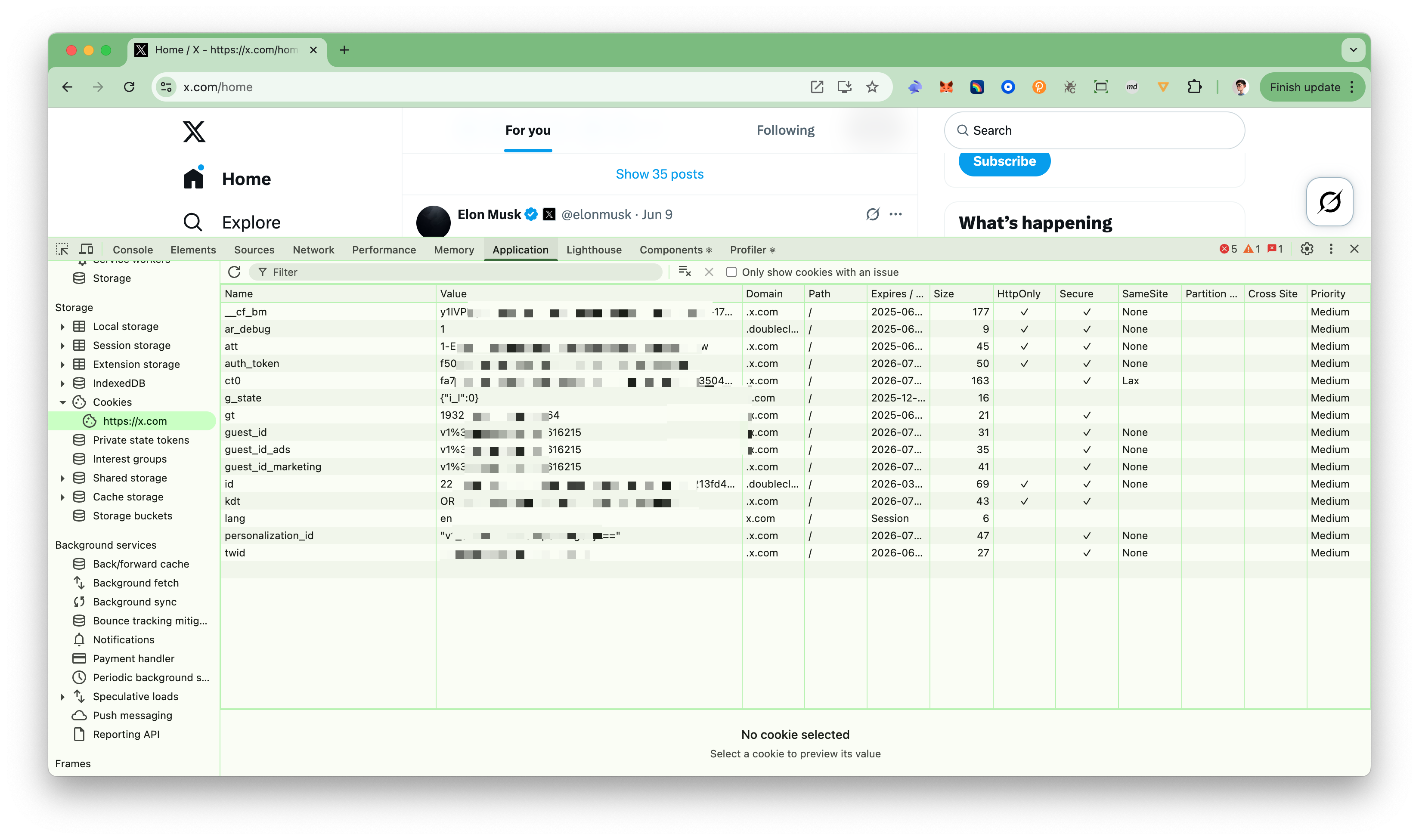The width and height of the screenshot is (1419, 840).
Task: Switch to the Elements tab
Action: 193,250
